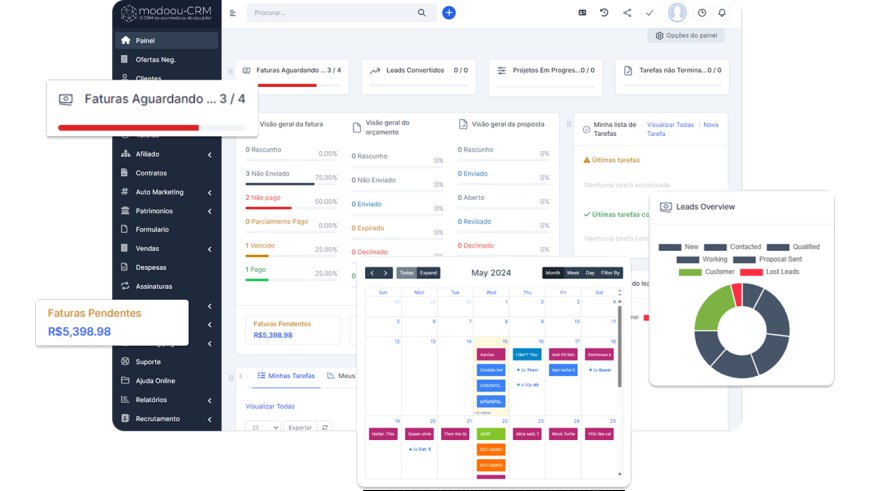Open the notifications bell icon
The height and width of the screenshot is (491, 870).
722,13
